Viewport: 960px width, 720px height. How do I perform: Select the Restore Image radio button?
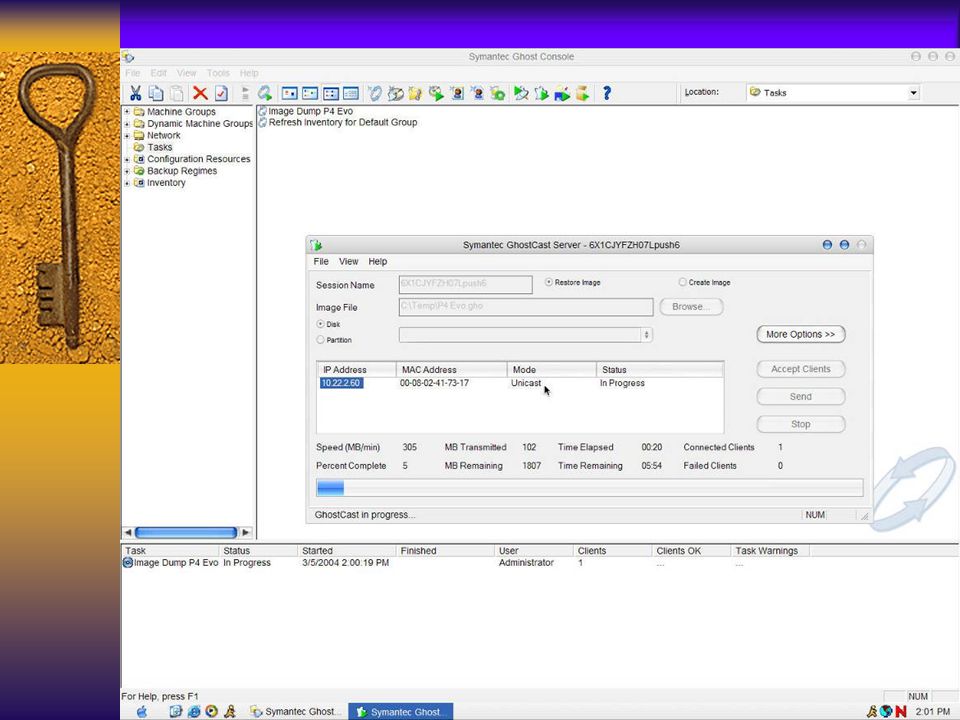tap(549, 282)
